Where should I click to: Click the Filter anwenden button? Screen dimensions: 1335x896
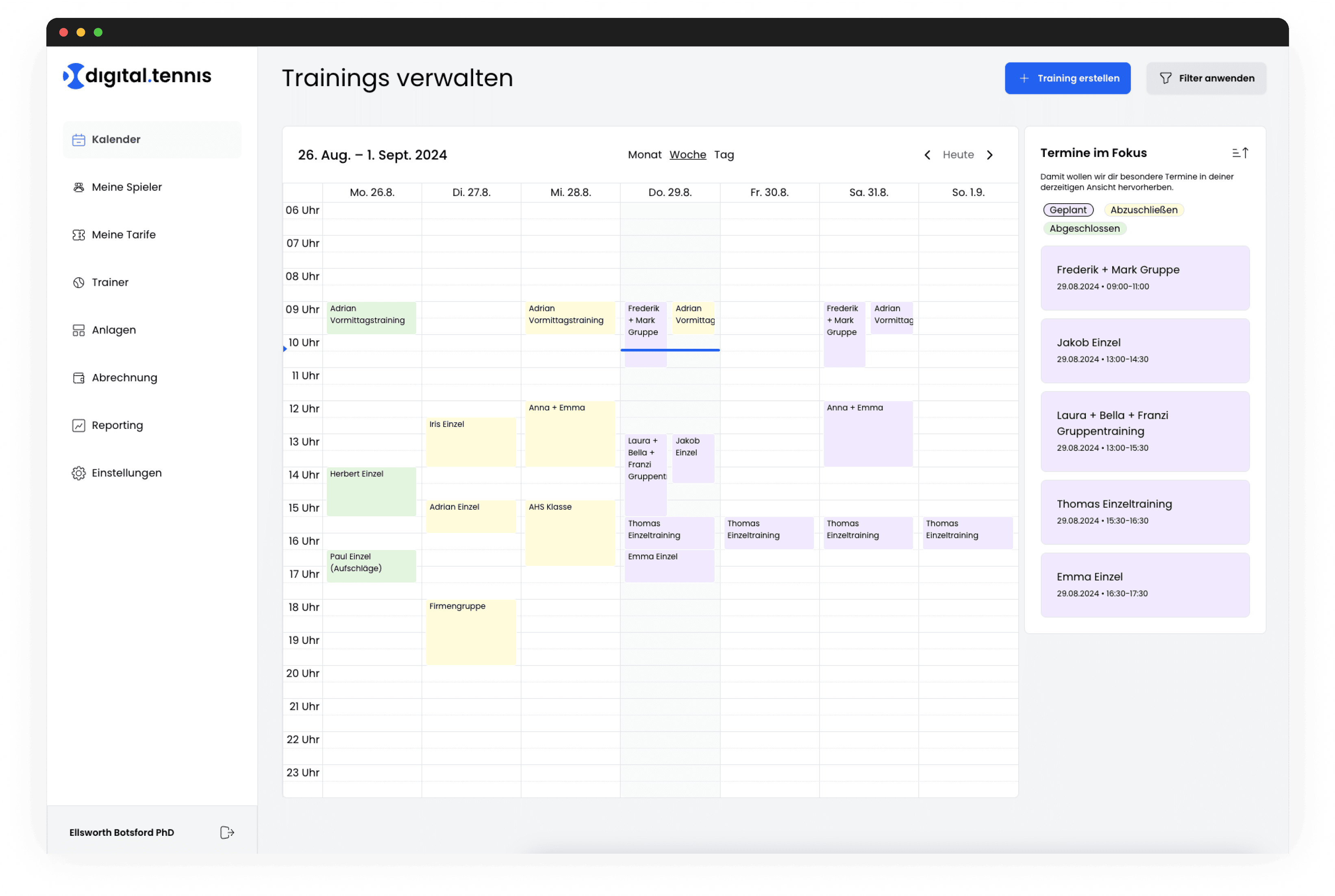[x=1206, y=78]
